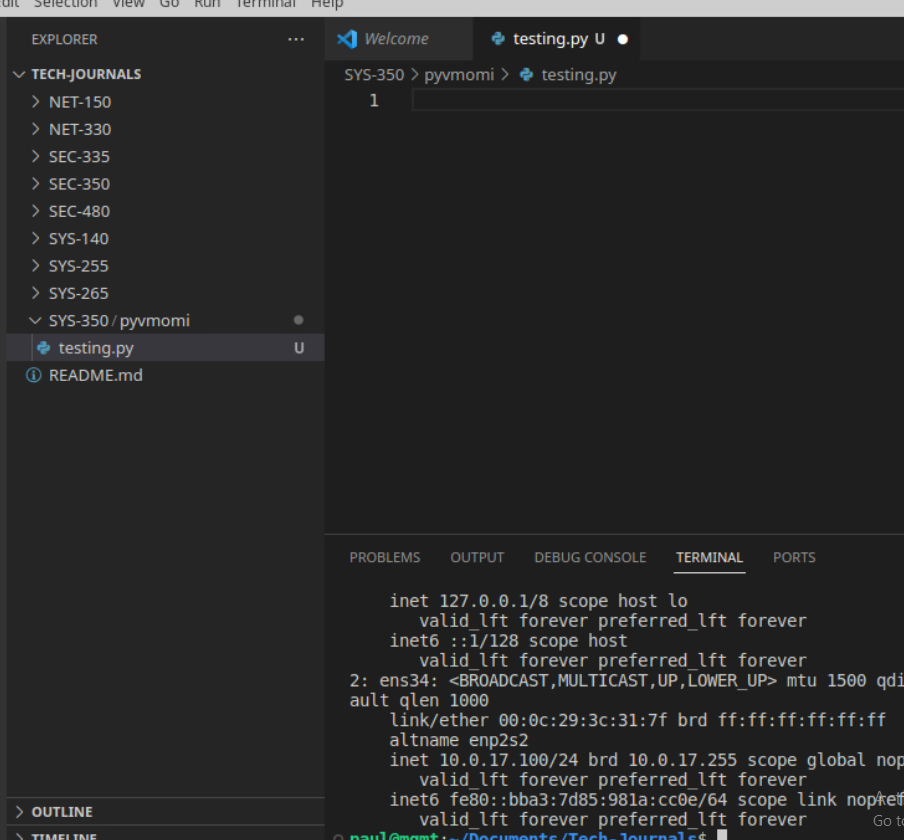
Task: Click the Explorer more actions ellipsis
Action: coord(295,39)
